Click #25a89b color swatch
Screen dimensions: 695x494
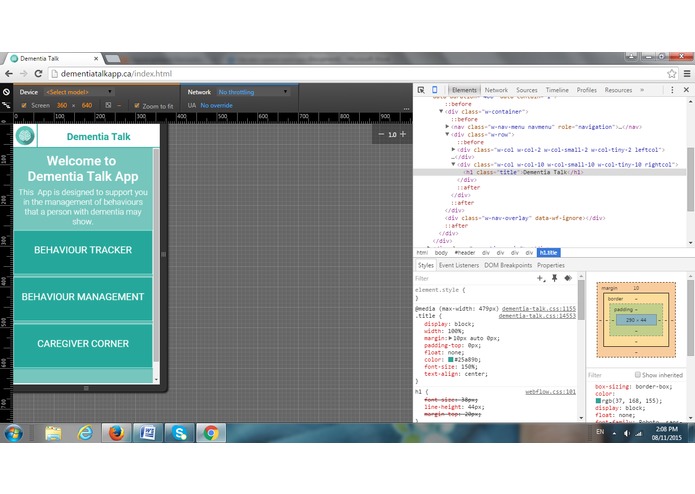(451, 360)
